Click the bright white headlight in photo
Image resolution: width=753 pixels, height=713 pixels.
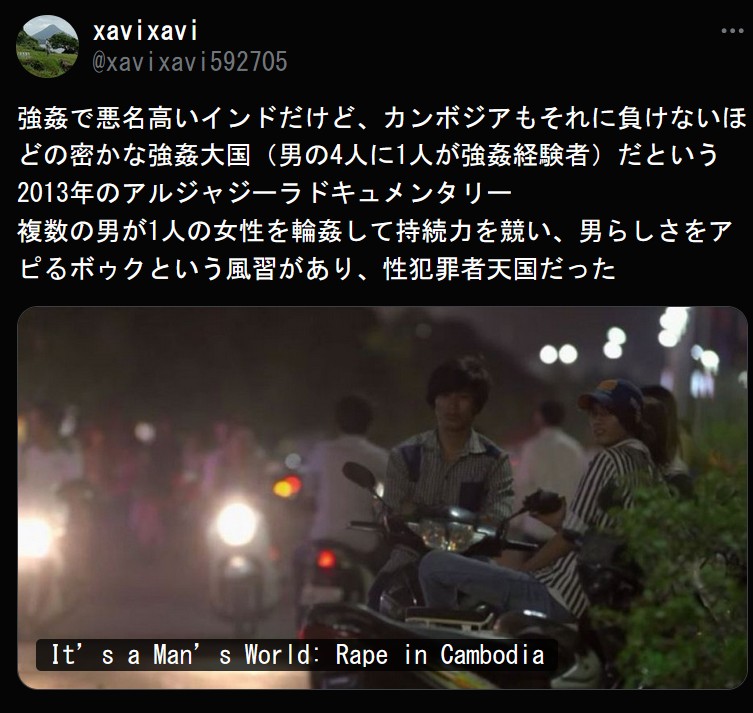[236, 524]
